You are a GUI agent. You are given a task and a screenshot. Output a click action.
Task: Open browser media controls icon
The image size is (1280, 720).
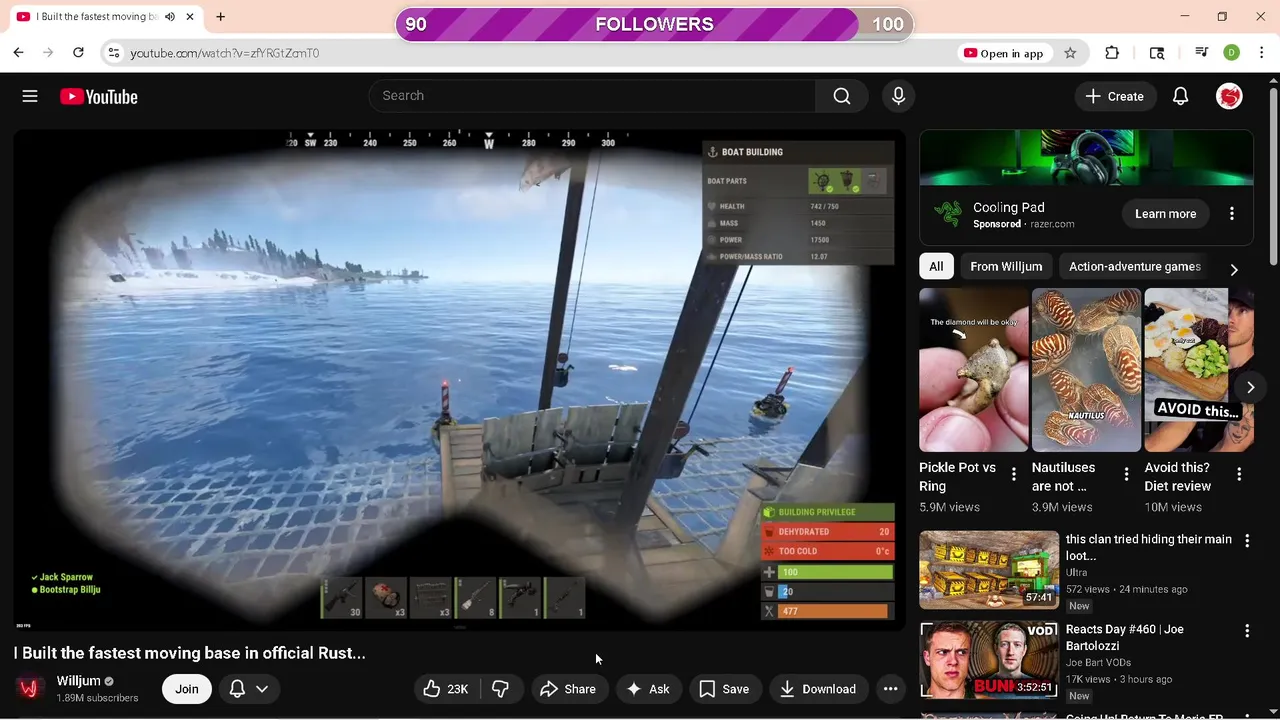(1202, 53)
